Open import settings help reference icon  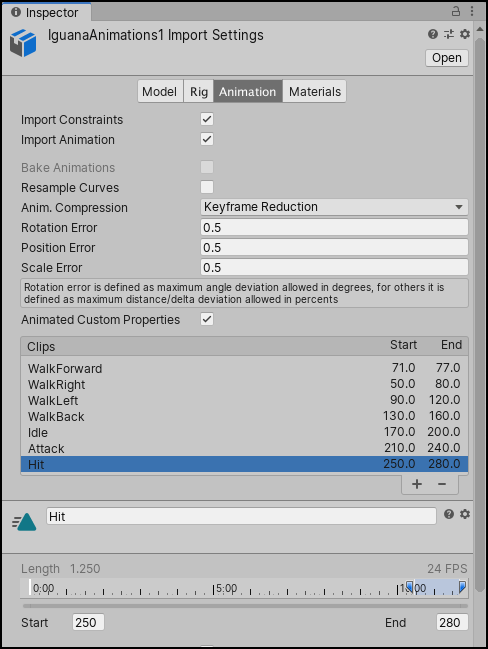433,34
